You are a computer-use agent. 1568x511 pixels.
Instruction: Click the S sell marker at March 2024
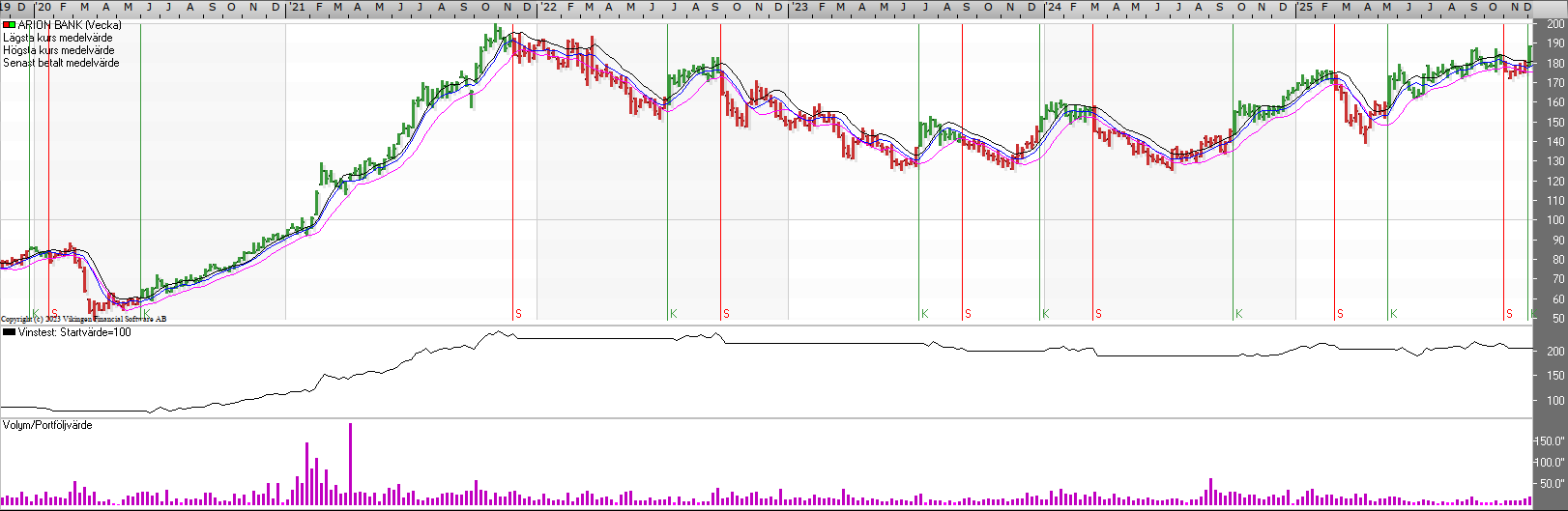click(x=1098, y=314)
